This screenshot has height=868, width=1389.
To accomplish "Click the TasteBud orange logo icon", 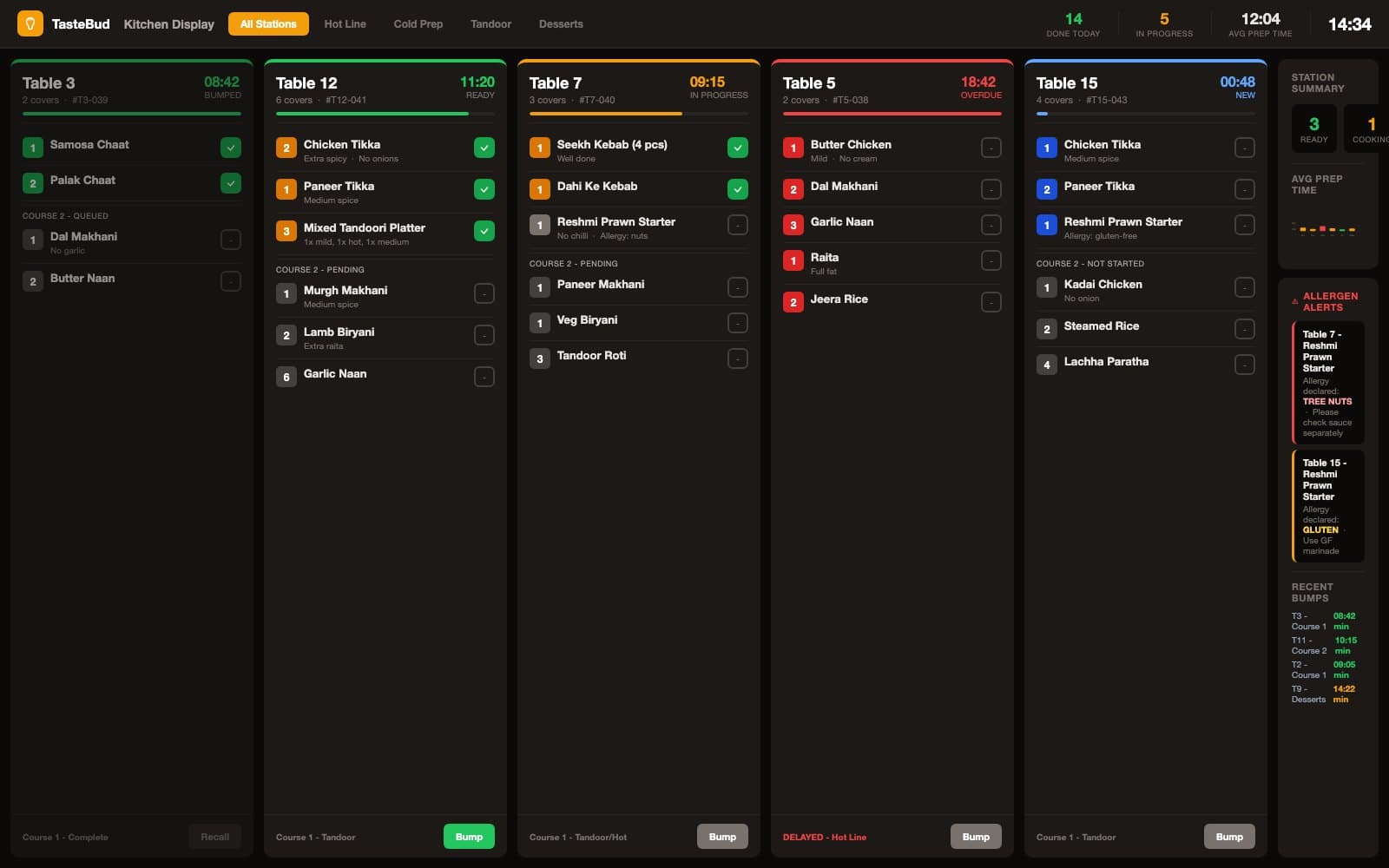I will (30, 23).
